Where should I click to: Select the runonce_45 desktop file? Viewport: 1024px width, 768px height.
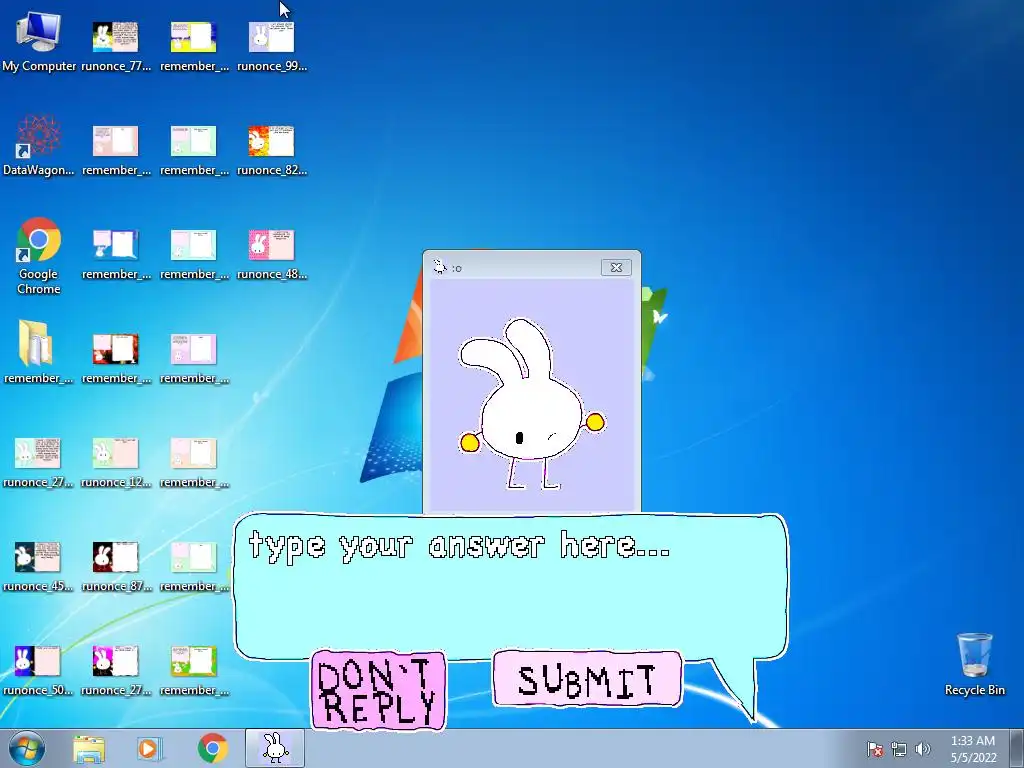(x=38, y=566)
